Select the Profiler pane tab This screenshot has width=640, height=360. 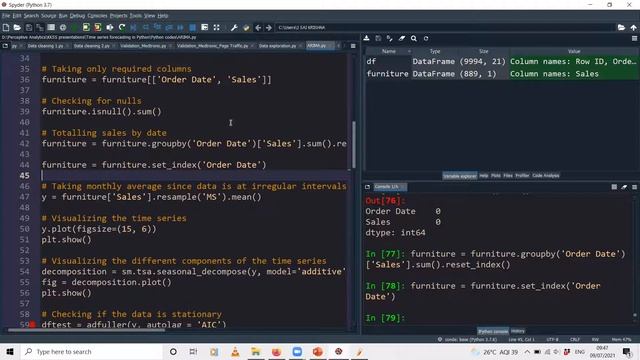pyautogui.click(x=522, y=176)
